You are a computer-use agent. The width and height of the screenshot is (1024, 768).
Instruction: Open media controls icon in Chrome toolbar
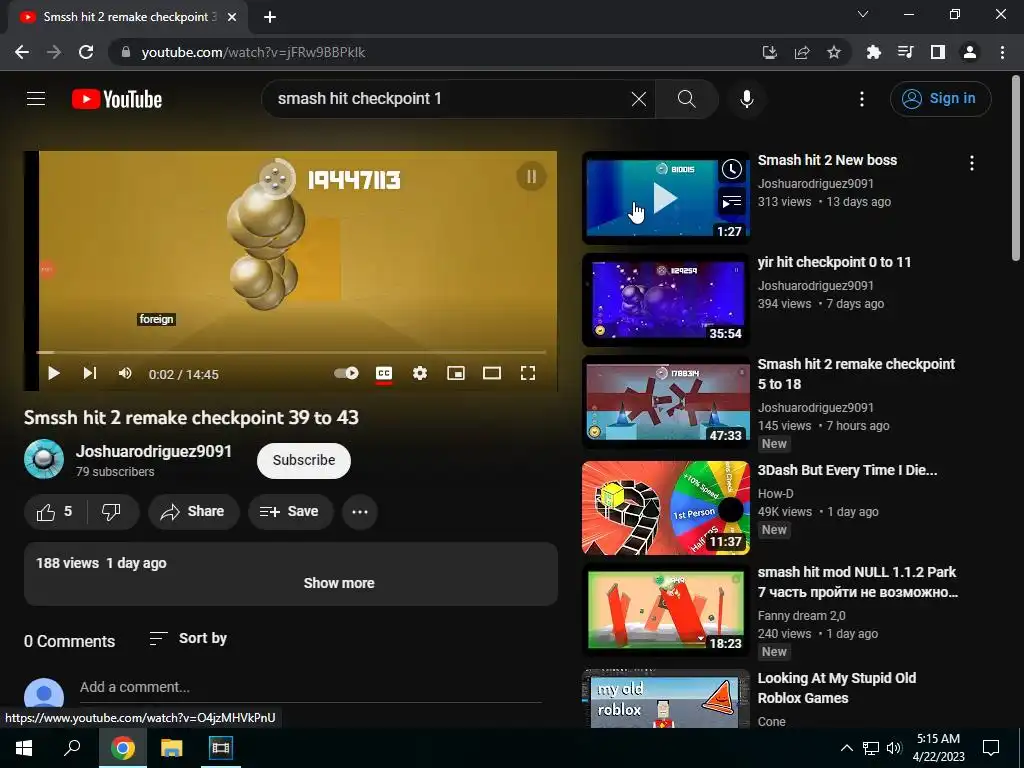point(905,52)
